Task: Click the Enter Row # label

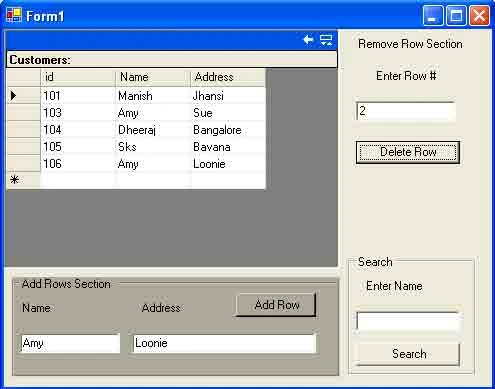Action: tap(406, 76)
